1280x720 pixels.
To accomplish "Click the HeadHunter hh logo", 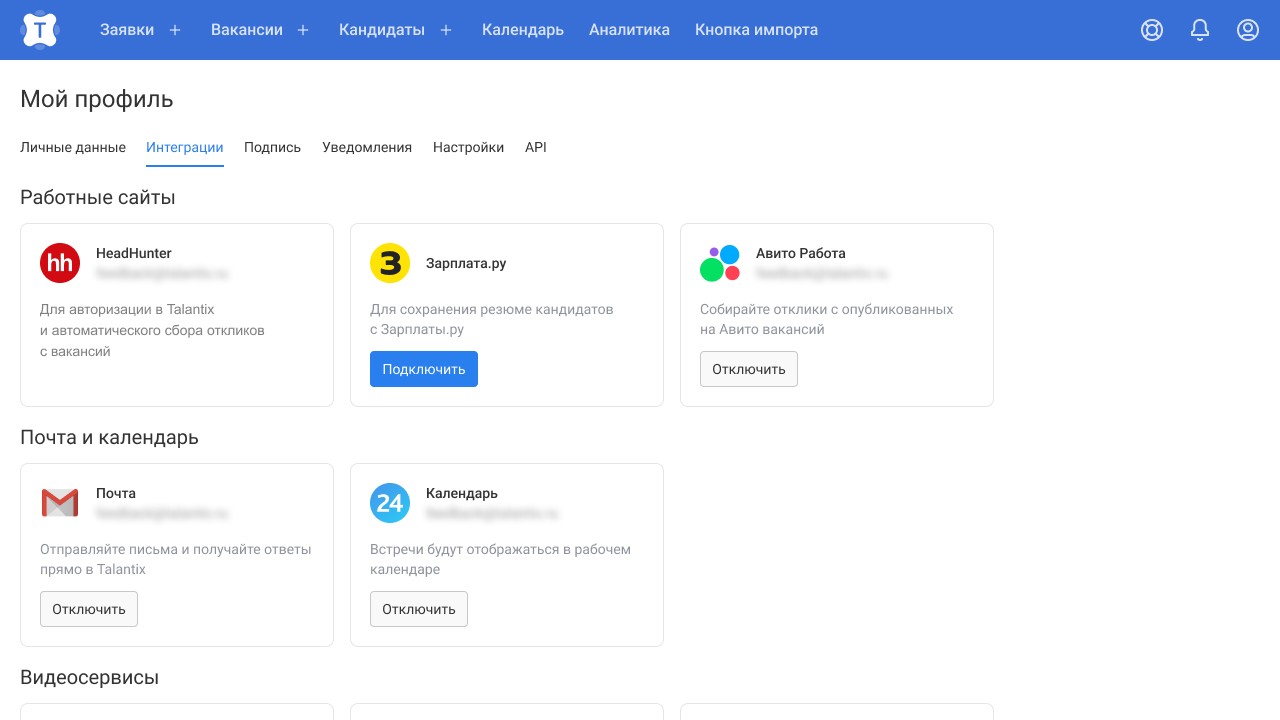I will point(60,263).
